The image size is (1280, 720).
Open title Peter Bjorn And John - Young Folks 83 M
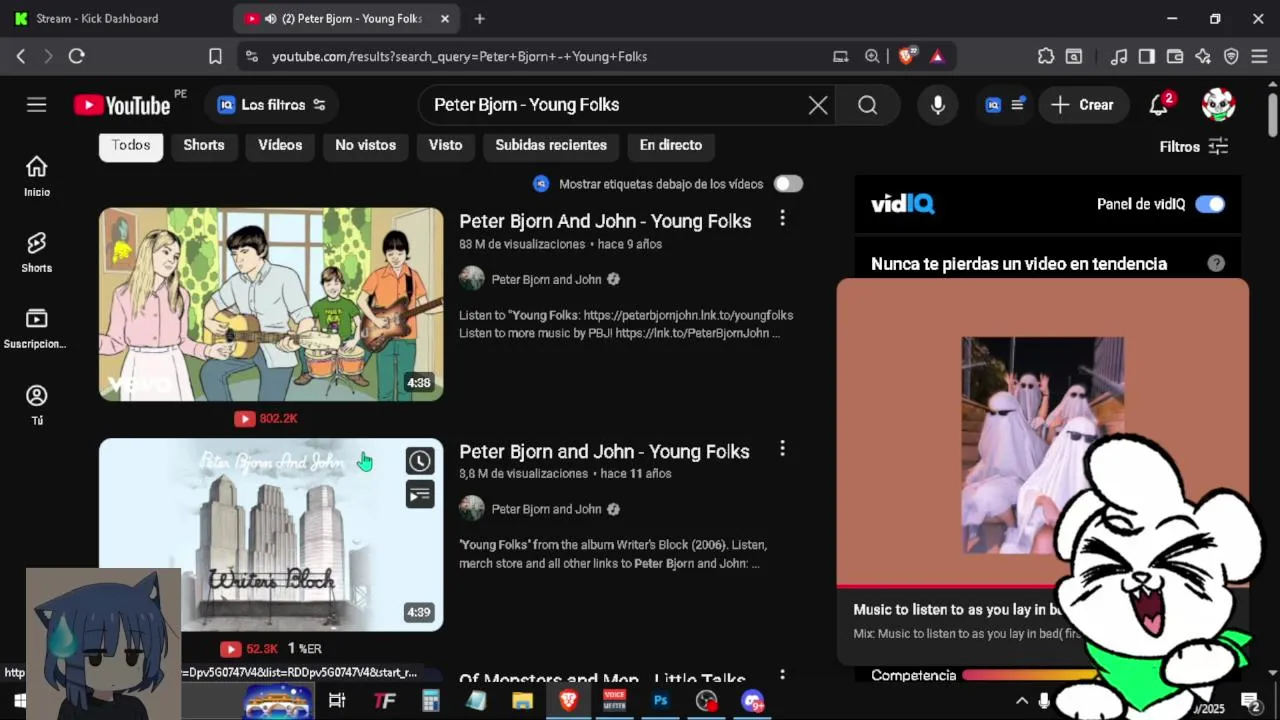(605, 221)
